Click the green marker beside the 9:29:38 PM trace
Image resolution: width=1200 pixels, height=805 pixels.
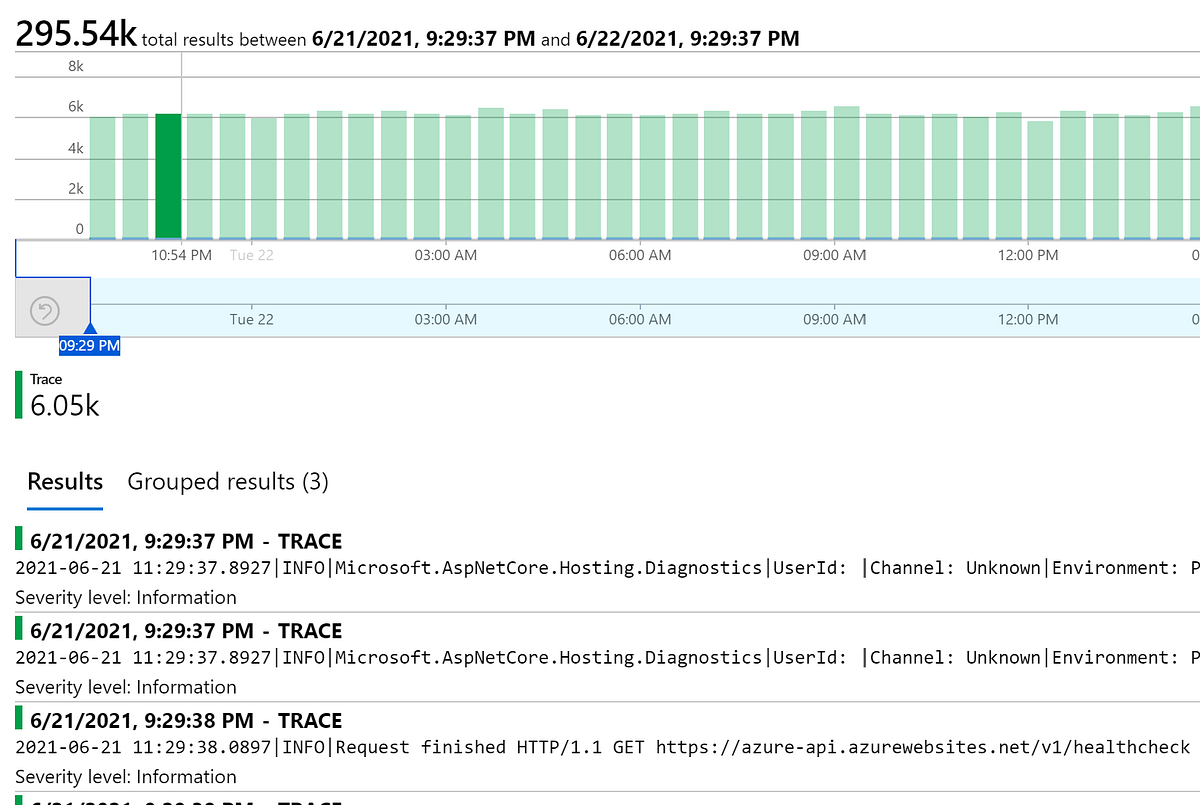(17, 719)
